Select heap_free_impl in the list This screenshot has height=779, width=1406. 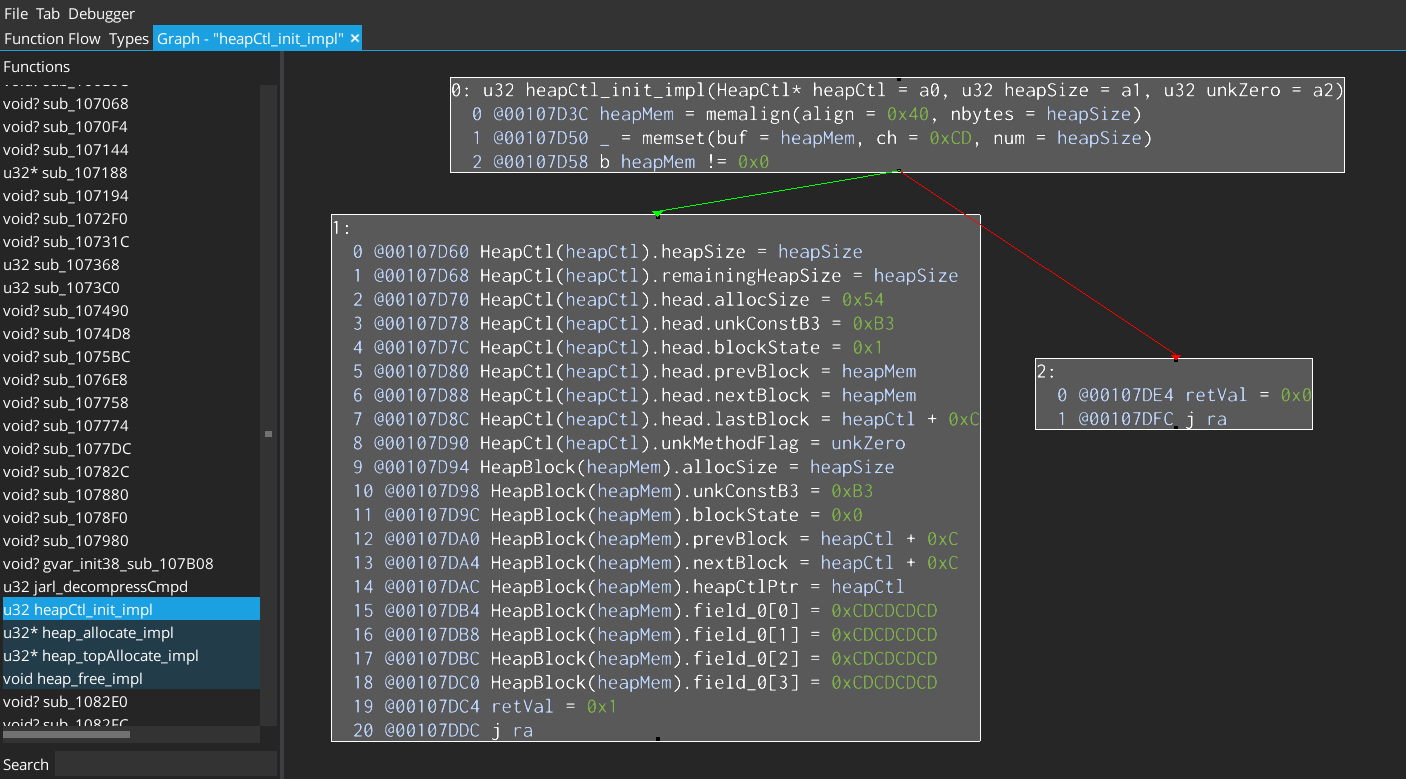pos(73,679)
